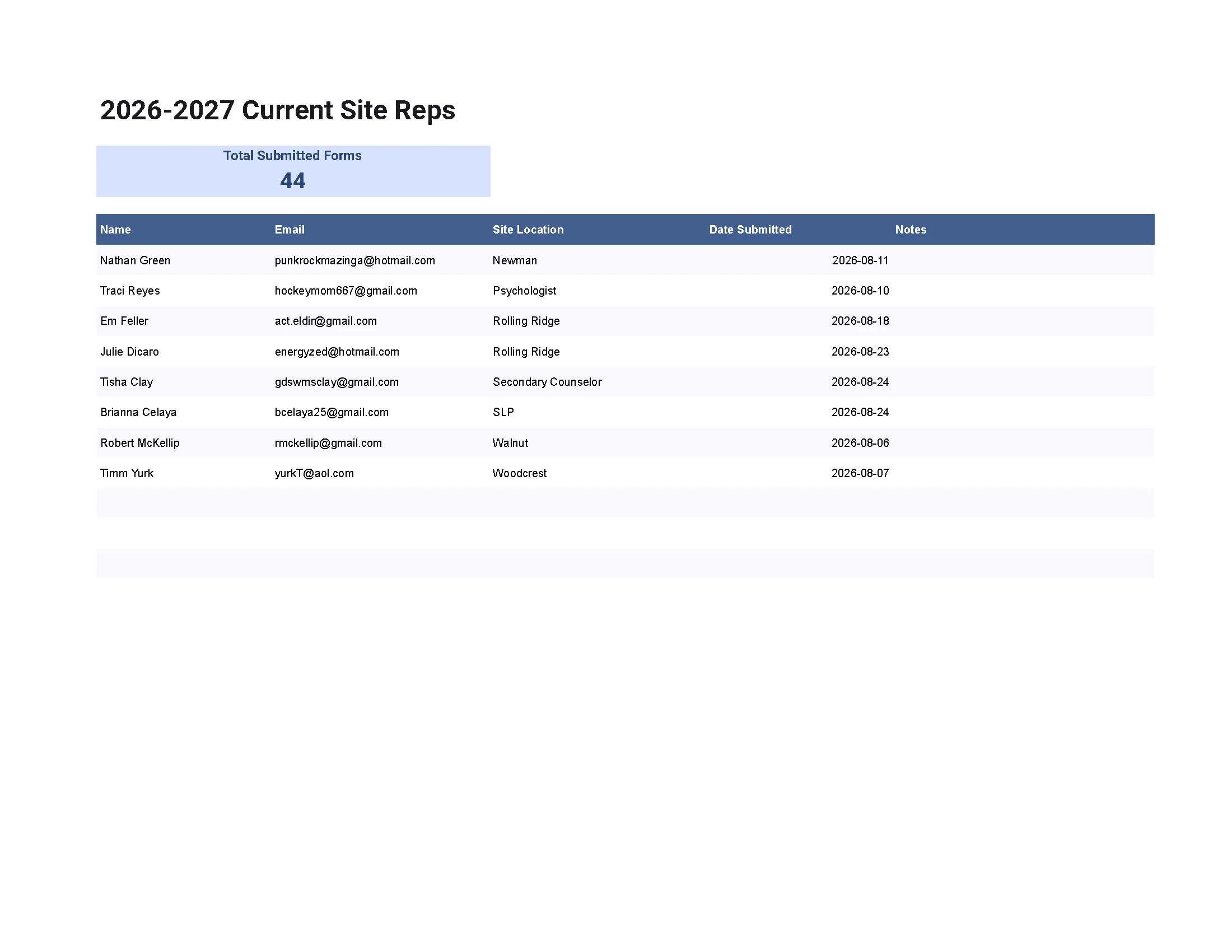1232x952 pixels.
Task: Select the name 'Traci Reyes'
Action: (130, 291)
